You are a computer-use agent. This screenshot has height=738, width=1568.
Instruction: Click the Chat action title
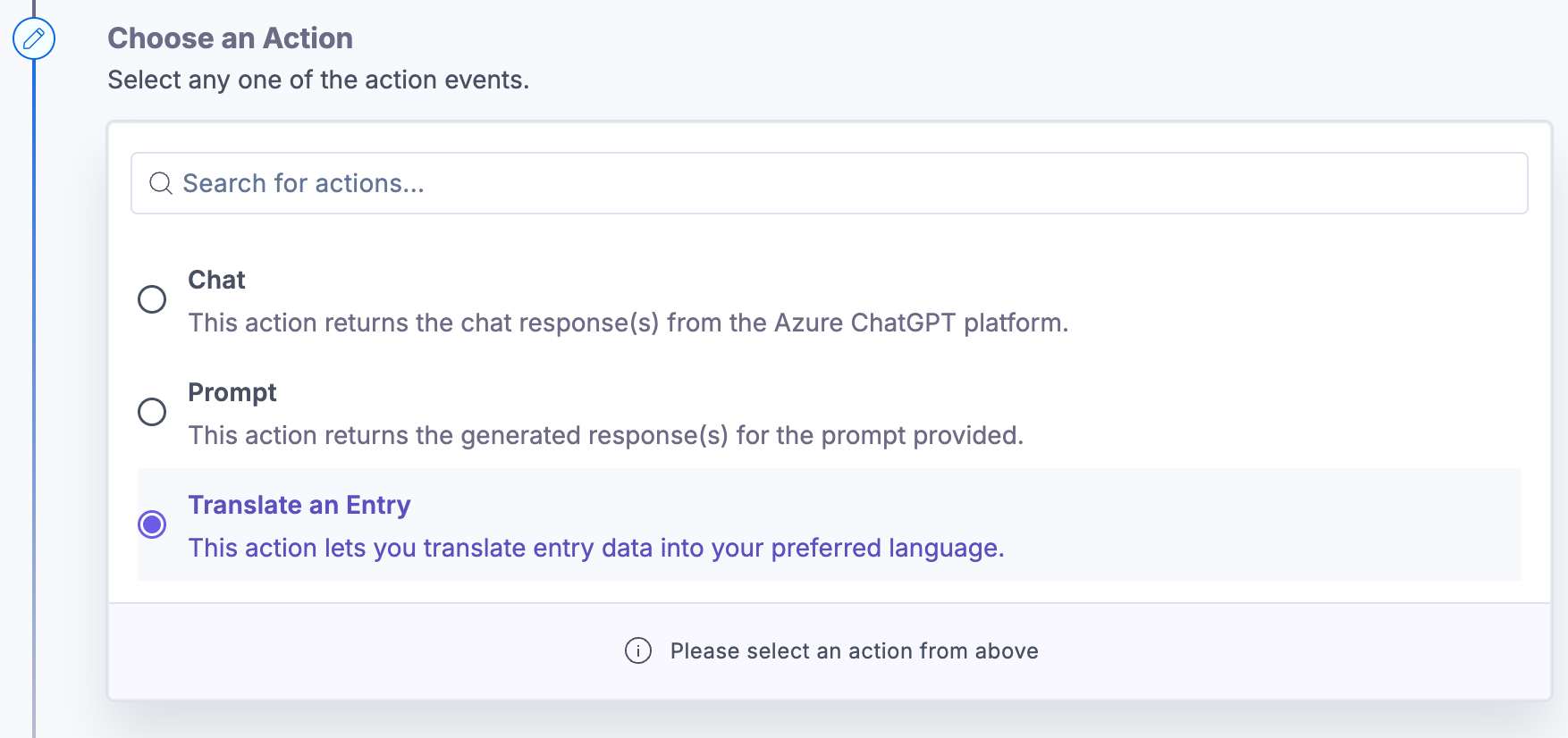coord(216,280)
